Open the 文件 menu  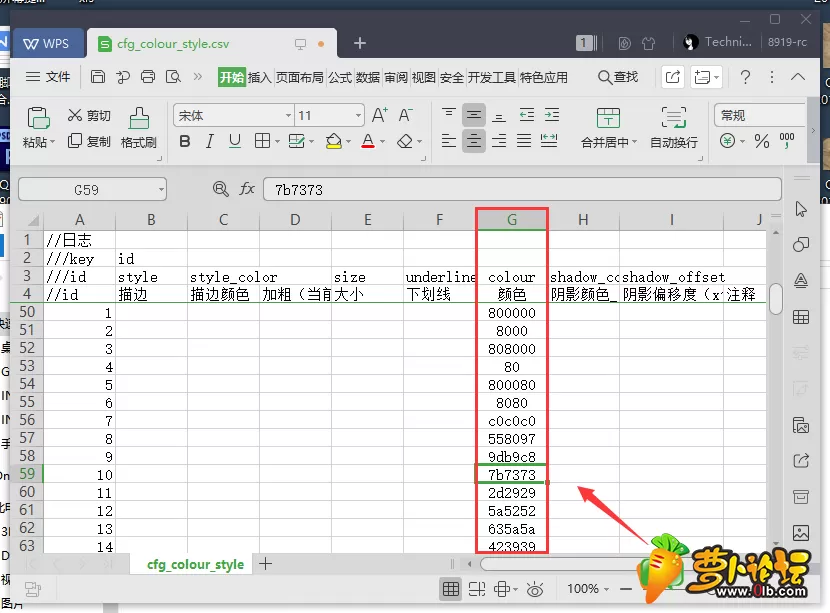coord(48,77)
